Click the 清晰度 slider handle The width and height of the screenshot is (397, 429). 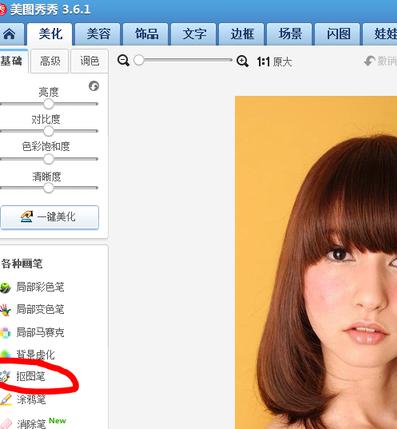coord(48,188)
